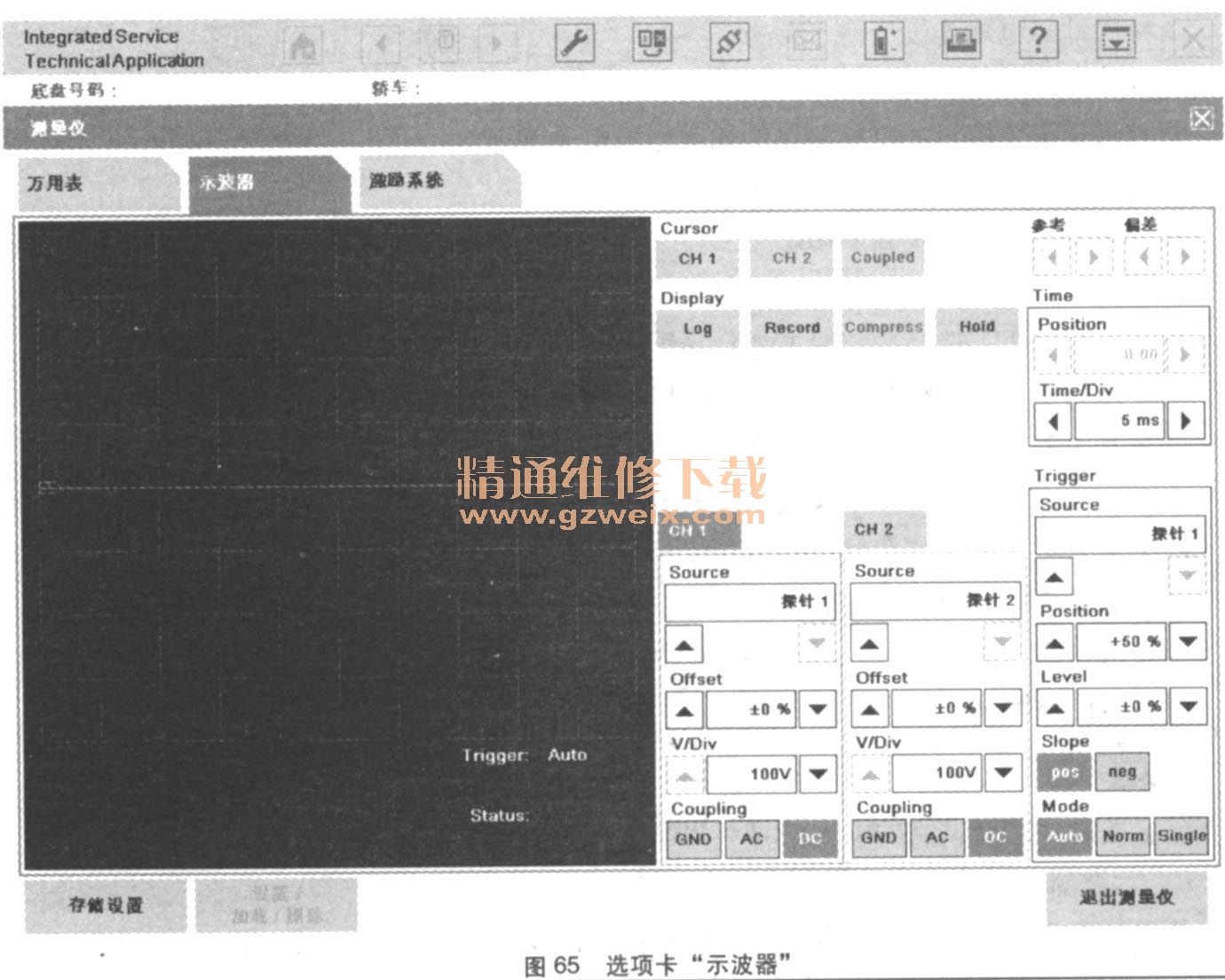
Task: Toggle the Record display option
Action: coord(792,328)
